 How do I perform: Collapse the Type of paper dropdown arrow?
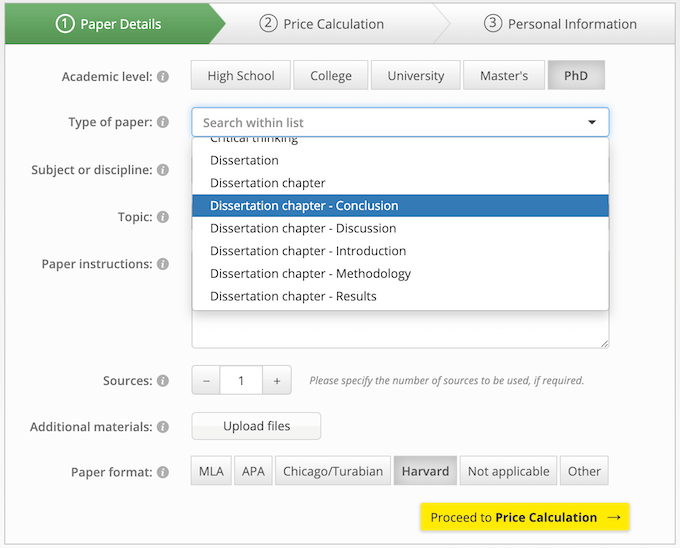(592, 123)
